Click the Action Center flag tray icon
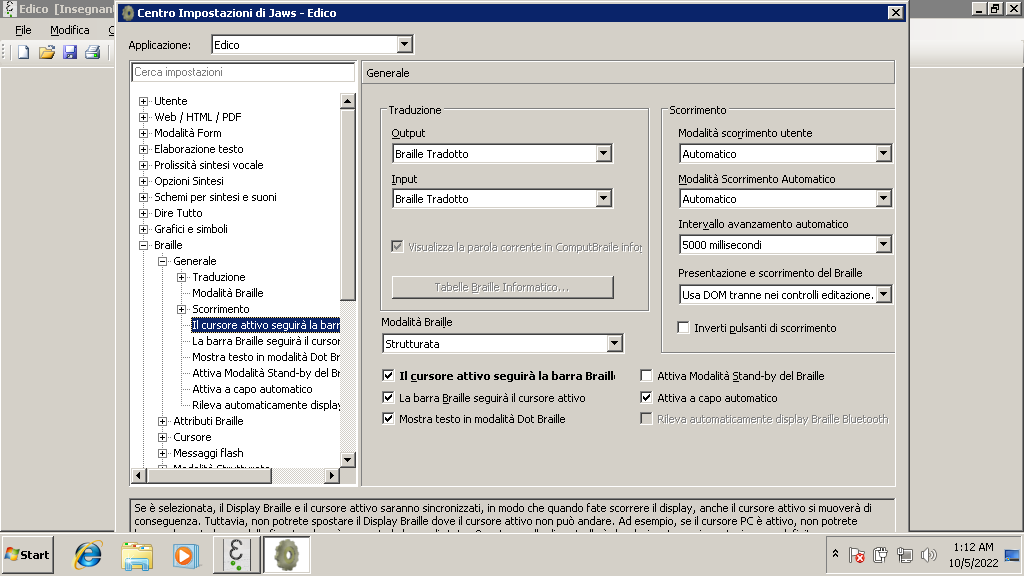The width and height of the screenshot is (1024, 576). (857, 555)
